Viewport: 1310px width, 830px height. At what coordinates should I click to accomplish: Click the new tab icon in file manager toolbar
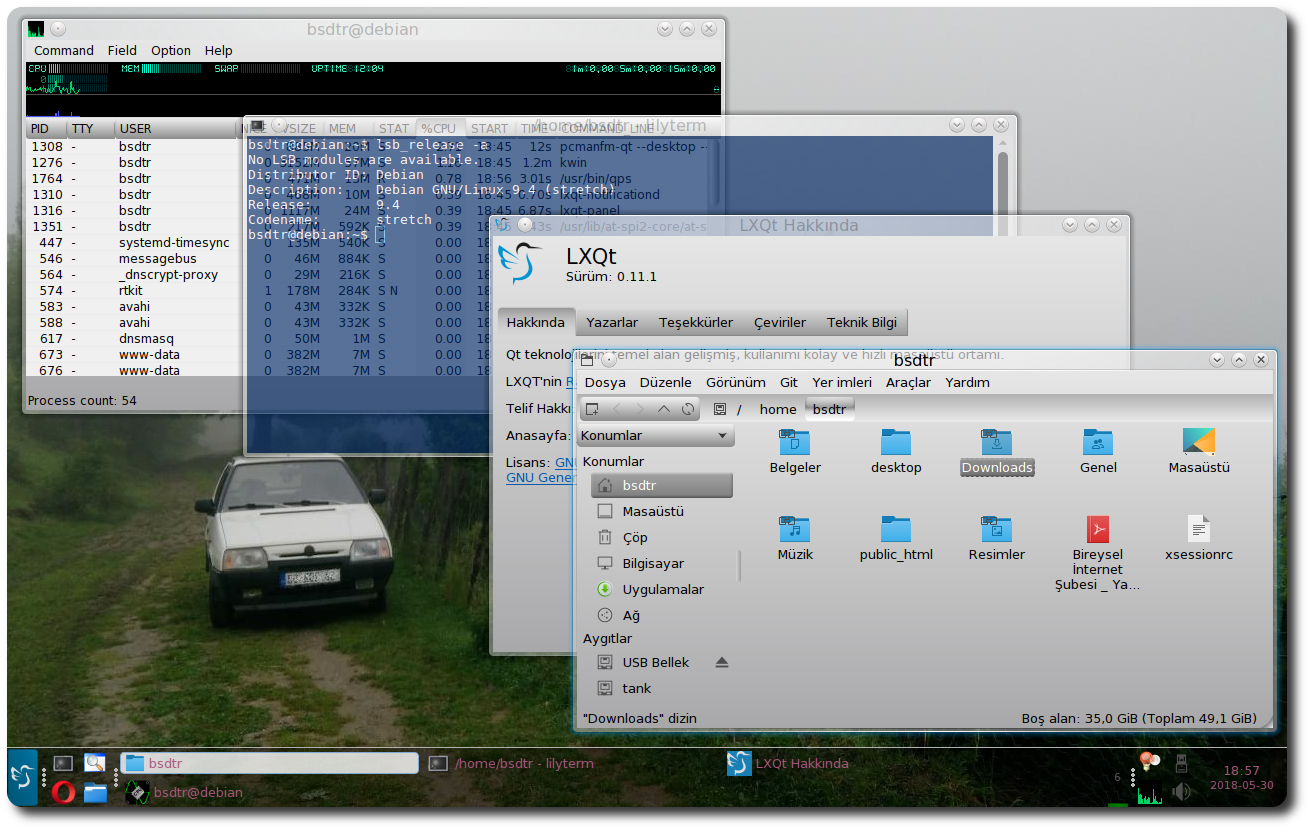(x=592, y=409)
